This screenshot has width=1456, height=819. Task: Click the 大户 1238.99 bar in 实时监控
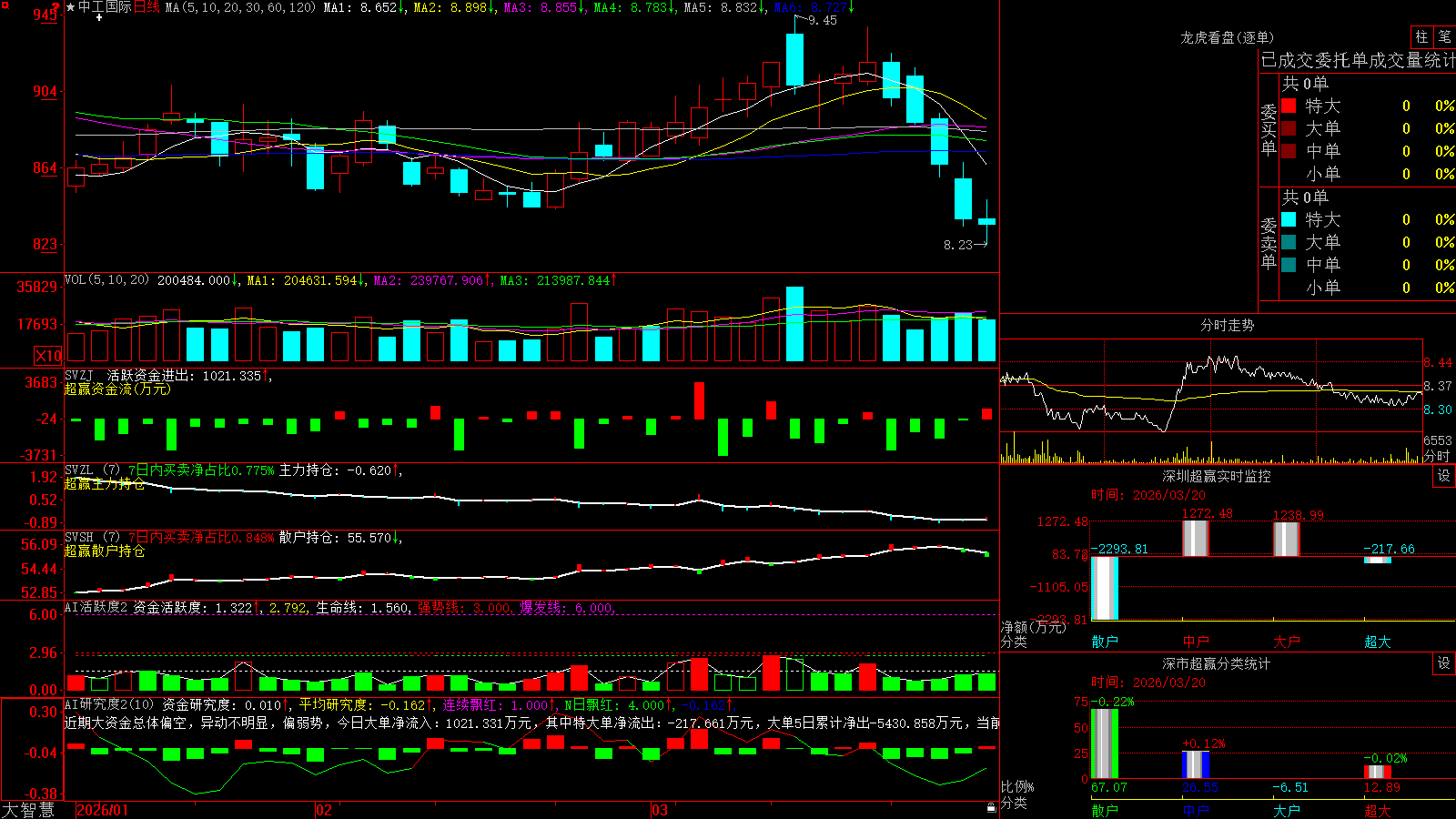[1287, 540]
